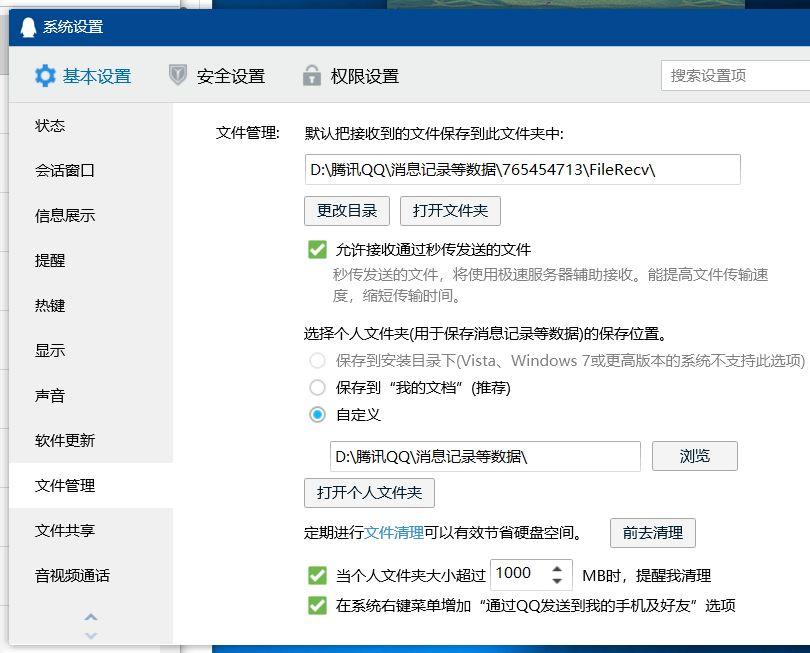The height and width of the screenshot is (653, 810).
Task: Open the 基本设置 tab
Action: (x=83, y=76)
